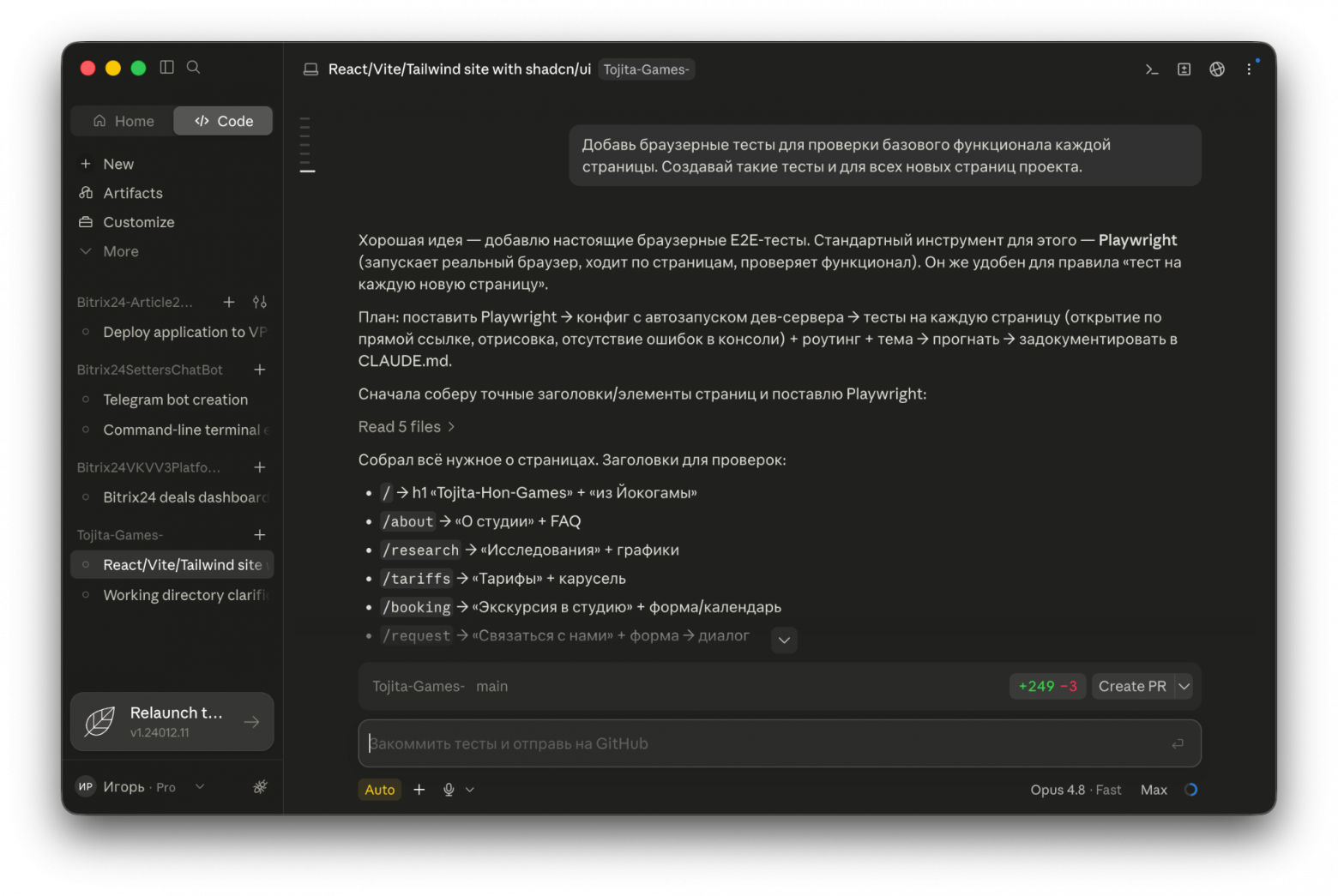
Task: Switch to the Home tab
Action: (x=123, y=121)
